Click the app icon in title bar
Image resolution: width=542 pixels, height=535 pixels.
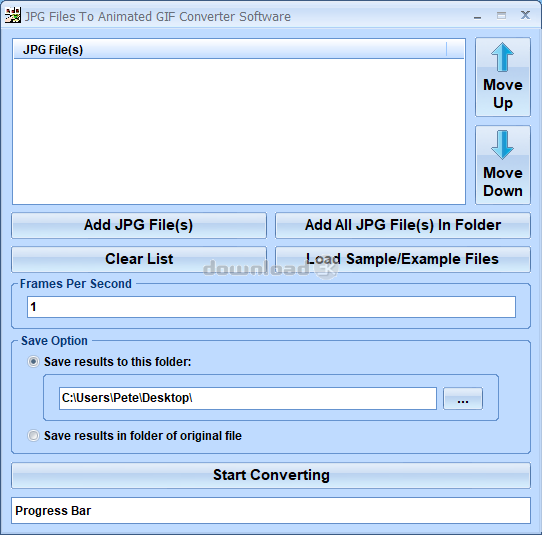(13, 16)
